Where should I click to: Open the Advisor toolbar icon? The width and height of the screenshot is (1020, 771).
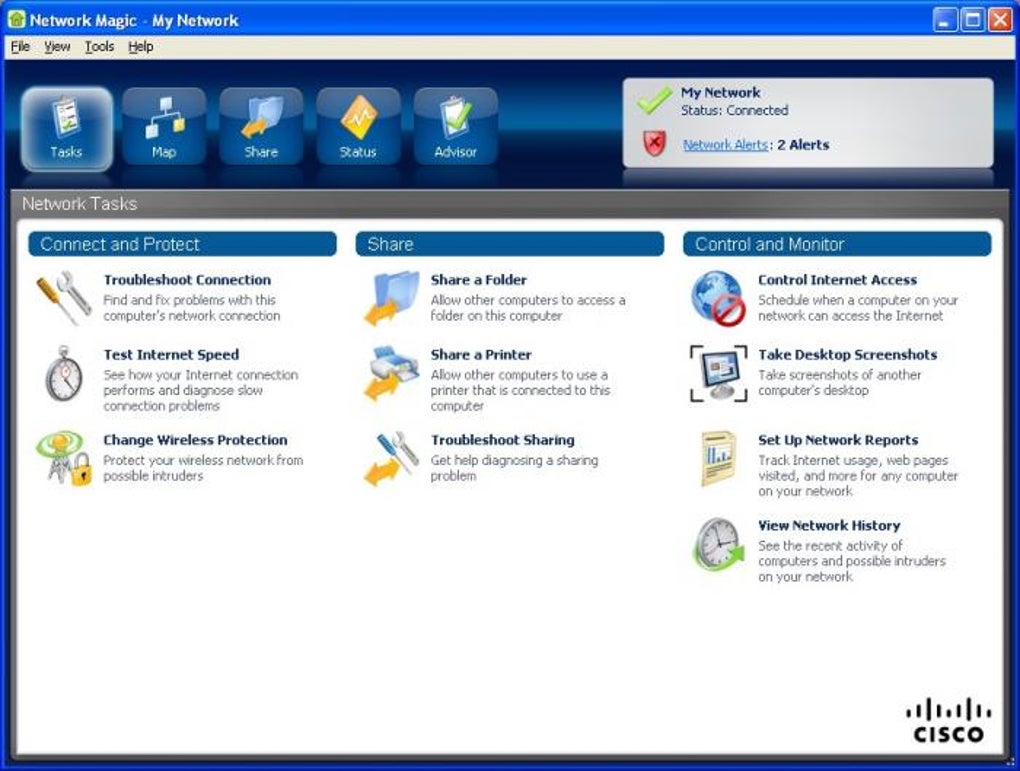tap(455, 126)
